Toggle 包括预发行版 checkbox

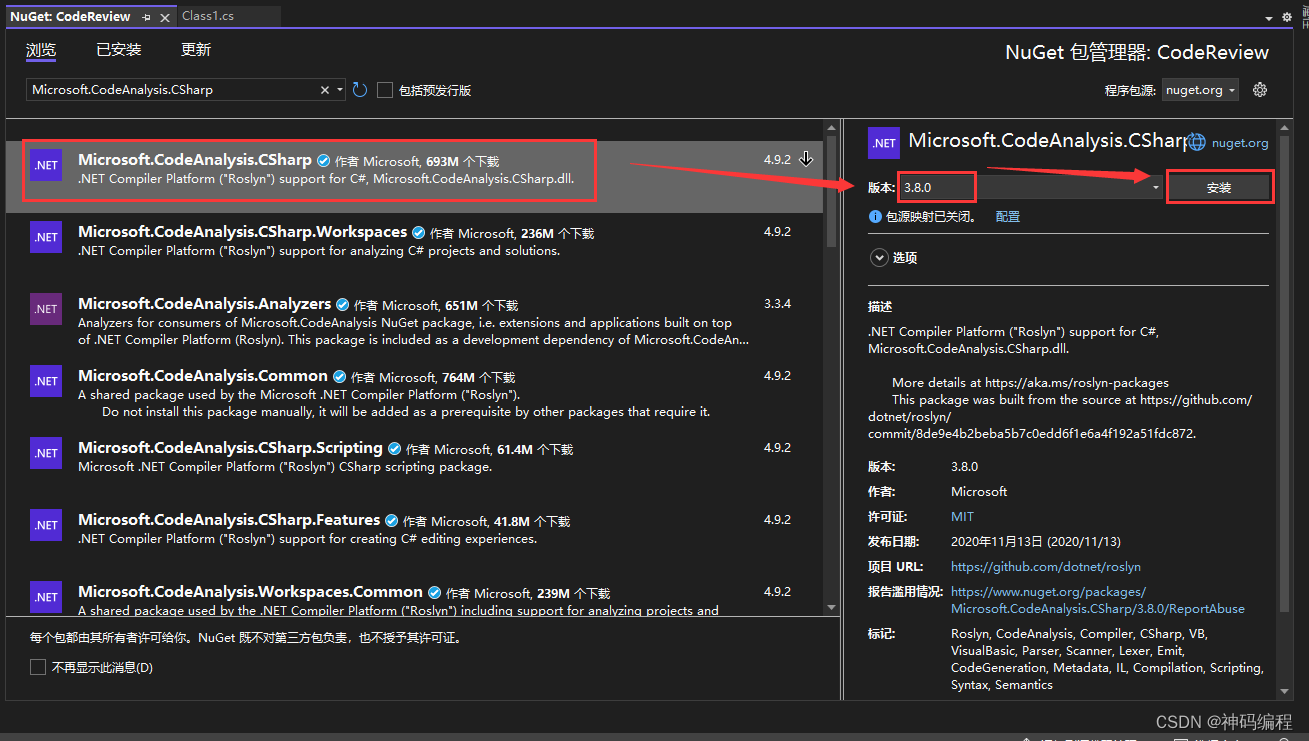pyautogui.click(x=385, y=90)
